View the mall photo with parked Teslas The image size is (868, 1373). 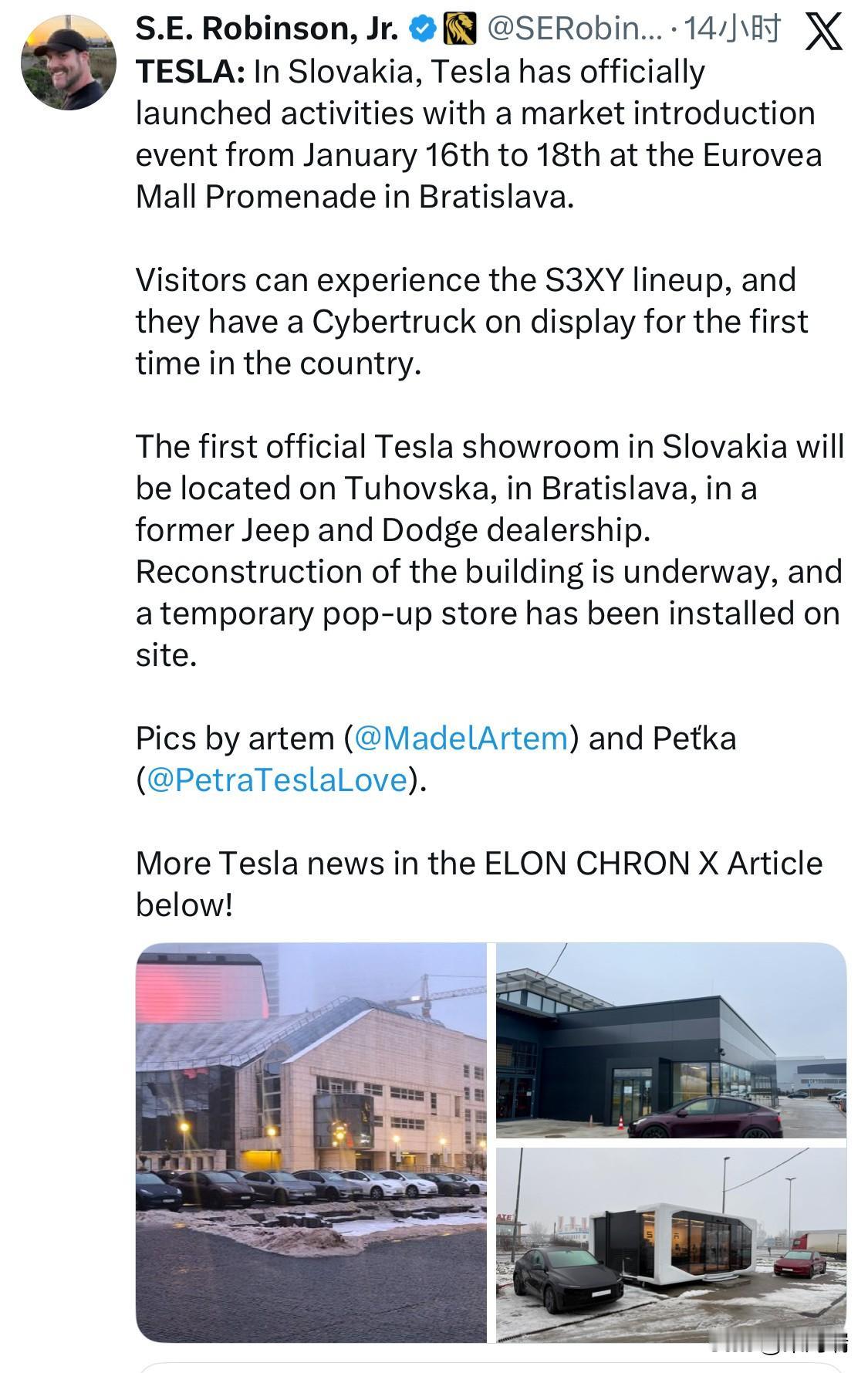pos(311,1142)
